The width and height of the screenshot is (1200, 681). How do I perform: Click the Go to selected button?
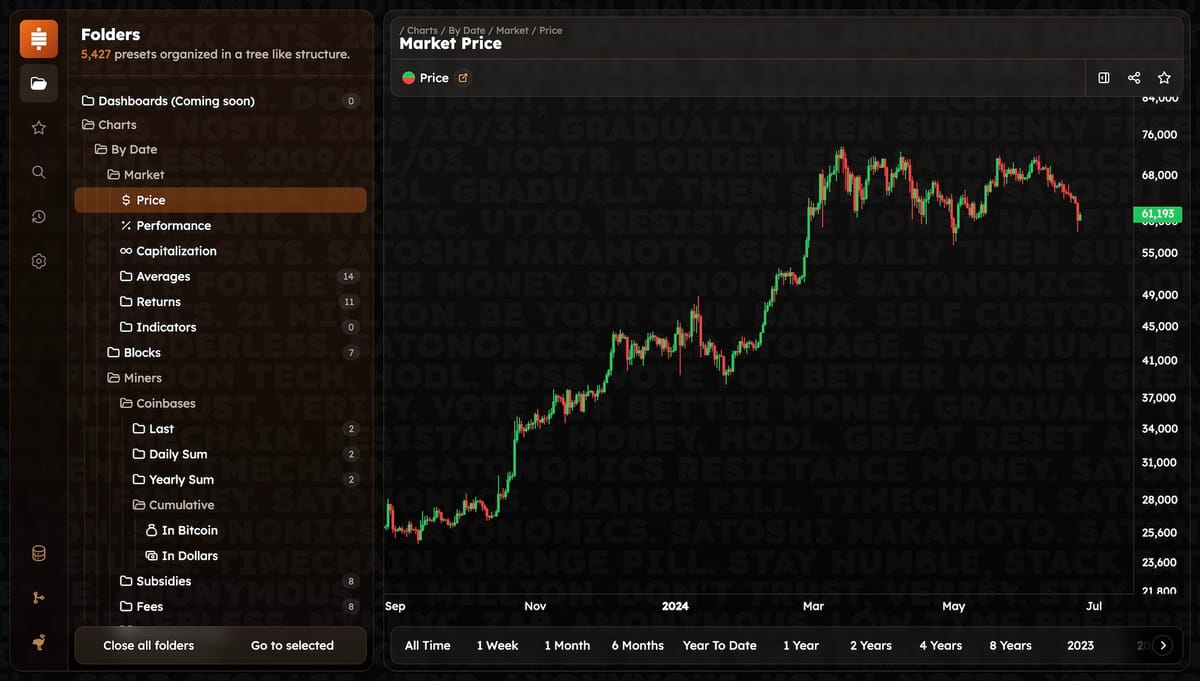[292, 646]
